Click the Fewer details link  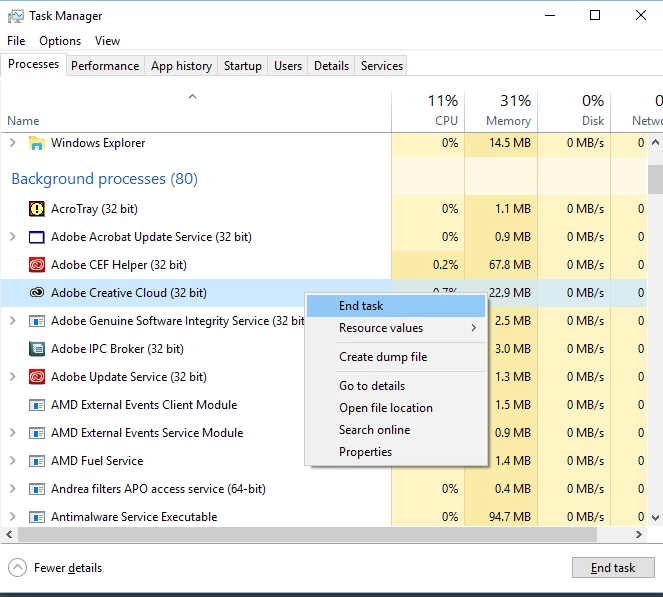tap(68, 568)
